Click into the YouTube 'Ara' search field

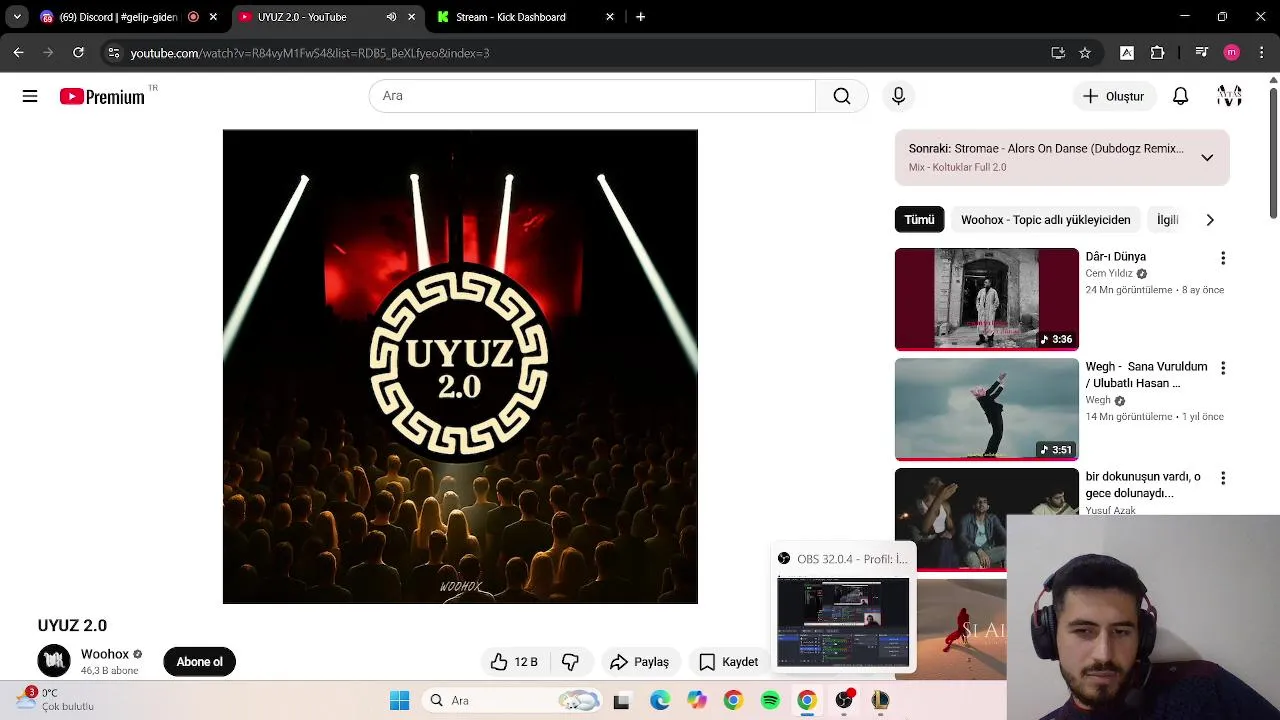592,96
